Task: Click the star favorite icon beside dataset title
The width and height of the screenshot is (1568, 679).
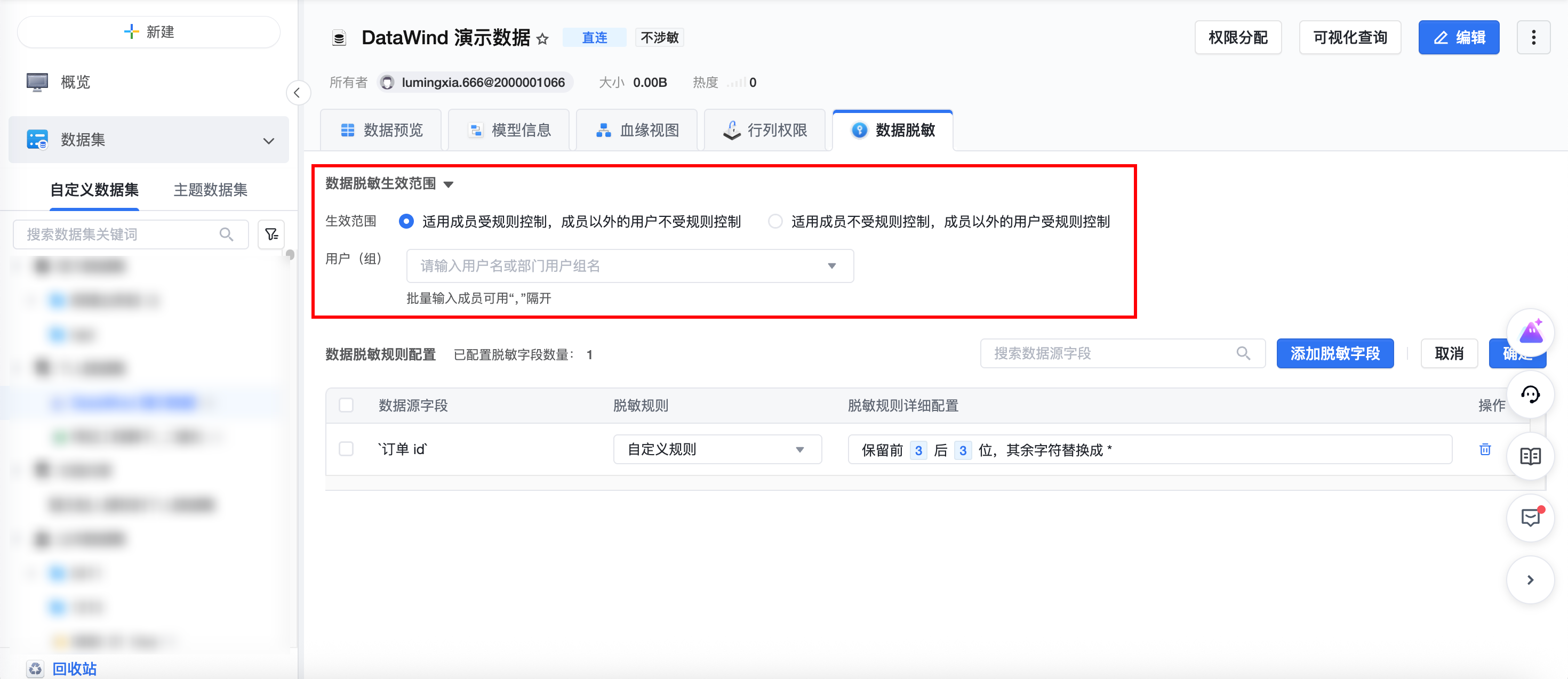Action: coord(542,39)
